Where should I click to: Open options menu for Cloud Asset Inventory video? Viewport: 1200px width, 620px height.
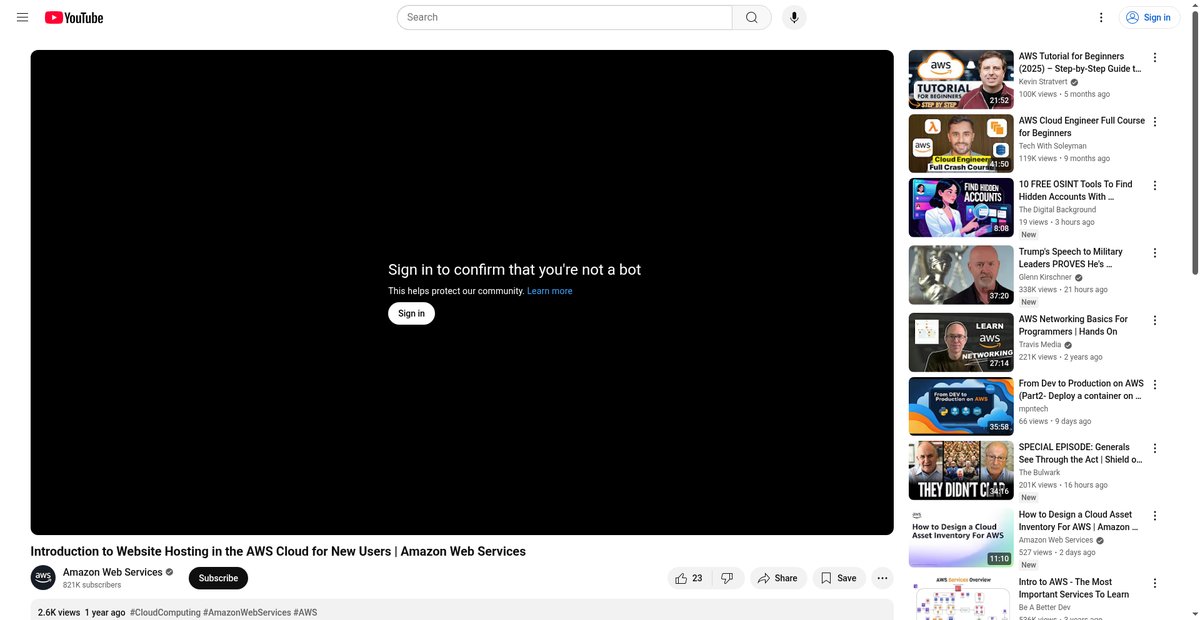point(1155,516)
